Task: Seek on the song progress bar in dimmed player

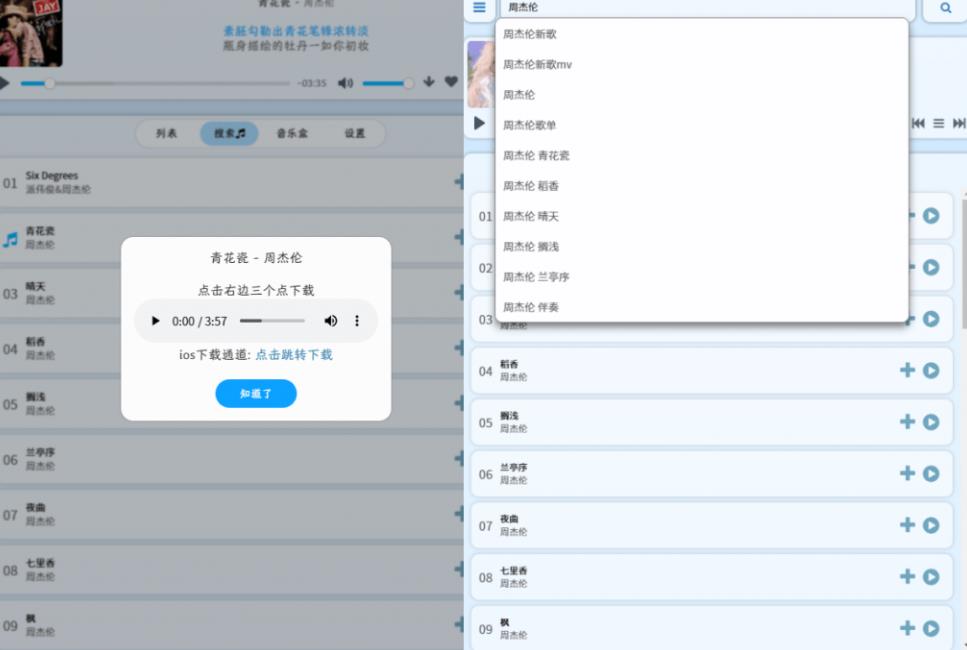Action: point(155,83)
